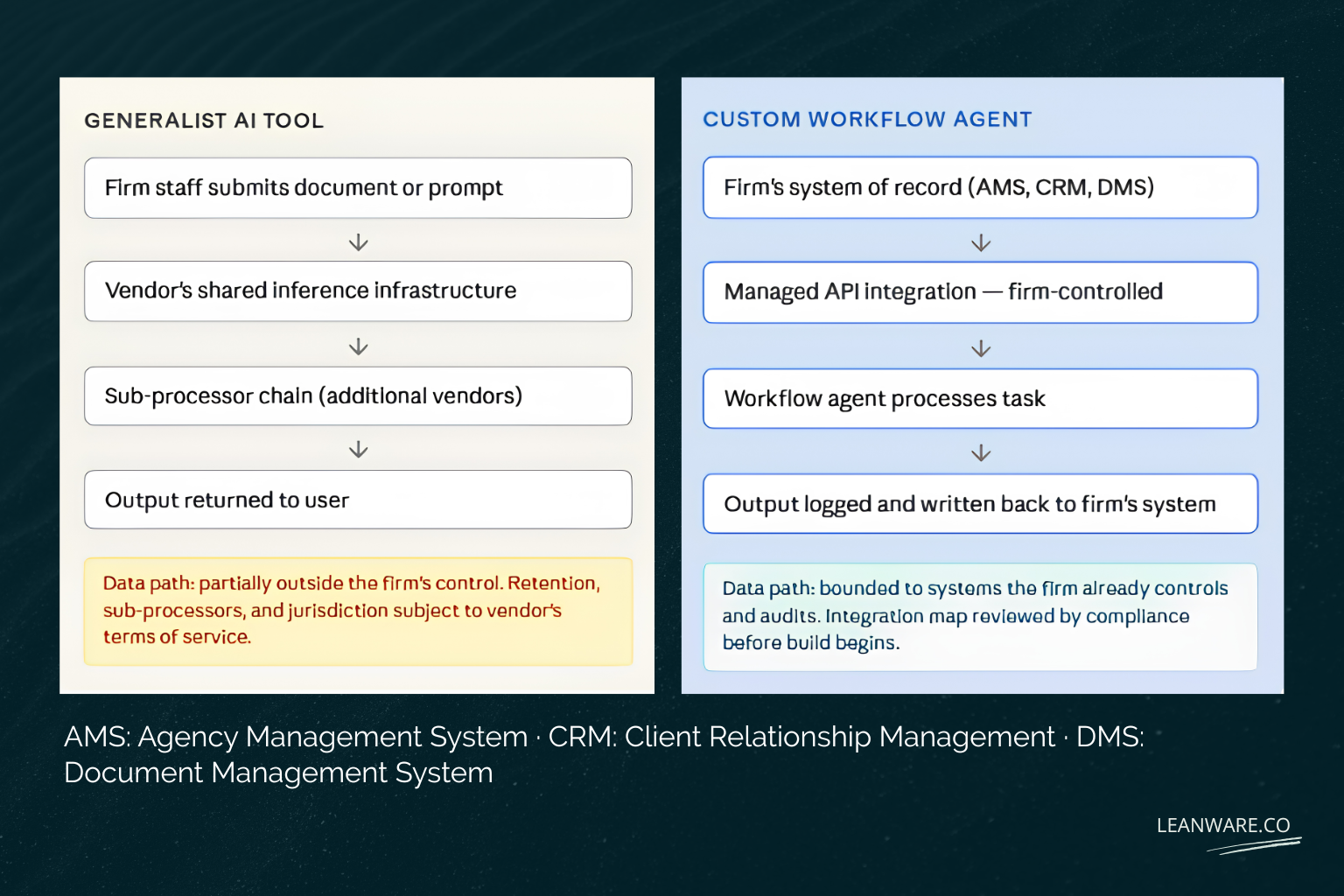1344x896 pixels.
Task: Select 'Output logged and written back' box
Action: [980, 504]
